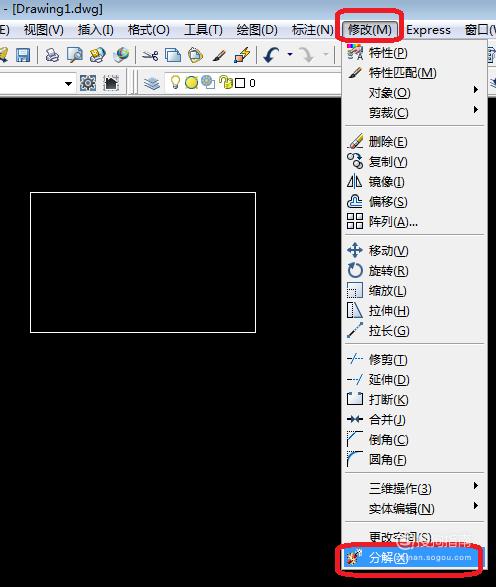Click the Save floppy disk icon

23,55
